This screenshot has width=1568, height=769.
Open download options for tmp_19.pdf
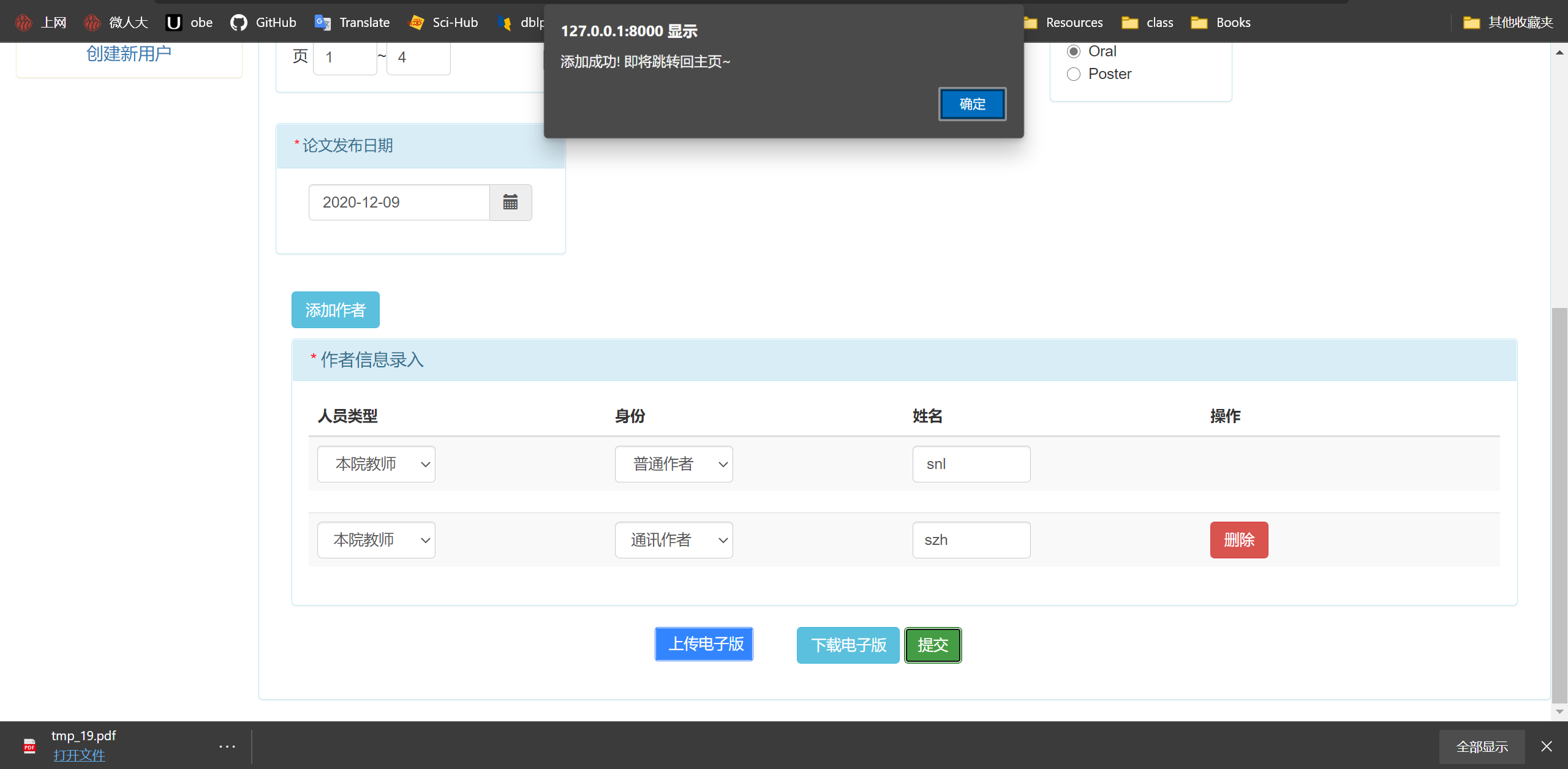click(x=227, y=746)
